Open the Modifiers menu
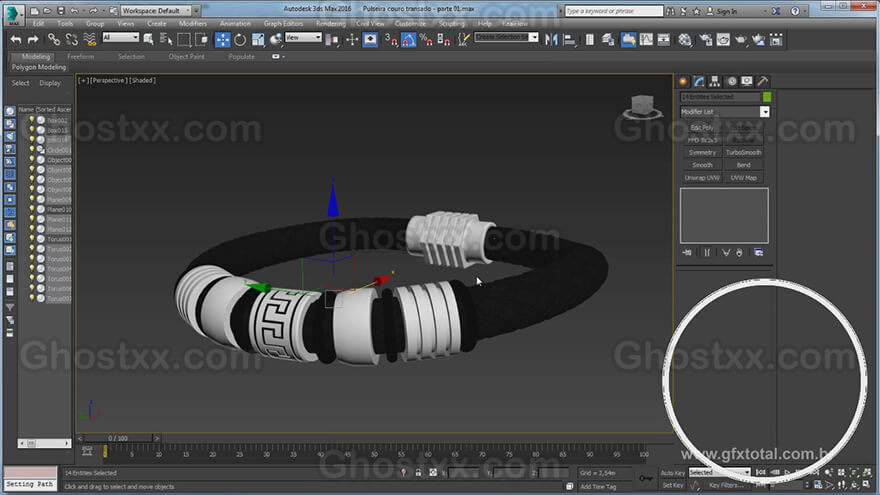This screenshot has width=880, height=495. pyautogui.click(x=192, y=24)
